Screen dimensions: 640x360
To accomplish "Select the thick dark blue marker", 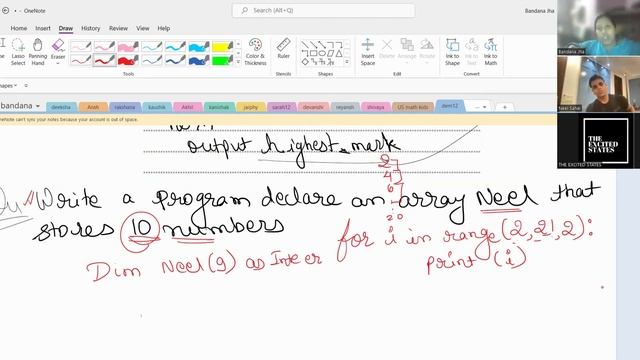I will [199, 60].
